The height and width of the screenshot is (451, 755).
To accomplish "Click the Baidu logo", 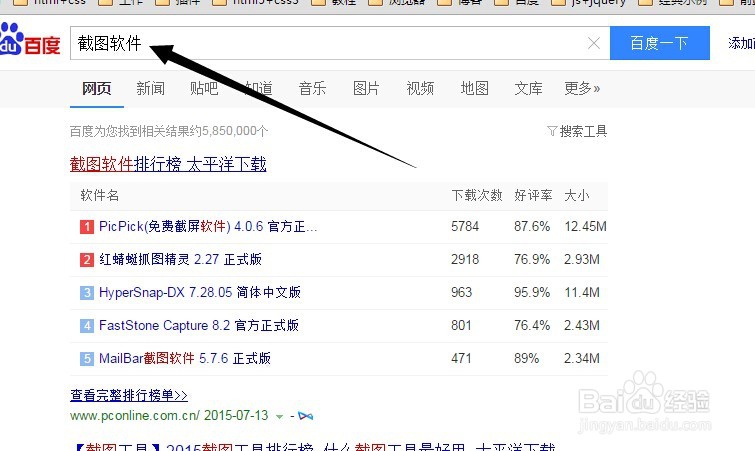I will (x=30, y=40).
